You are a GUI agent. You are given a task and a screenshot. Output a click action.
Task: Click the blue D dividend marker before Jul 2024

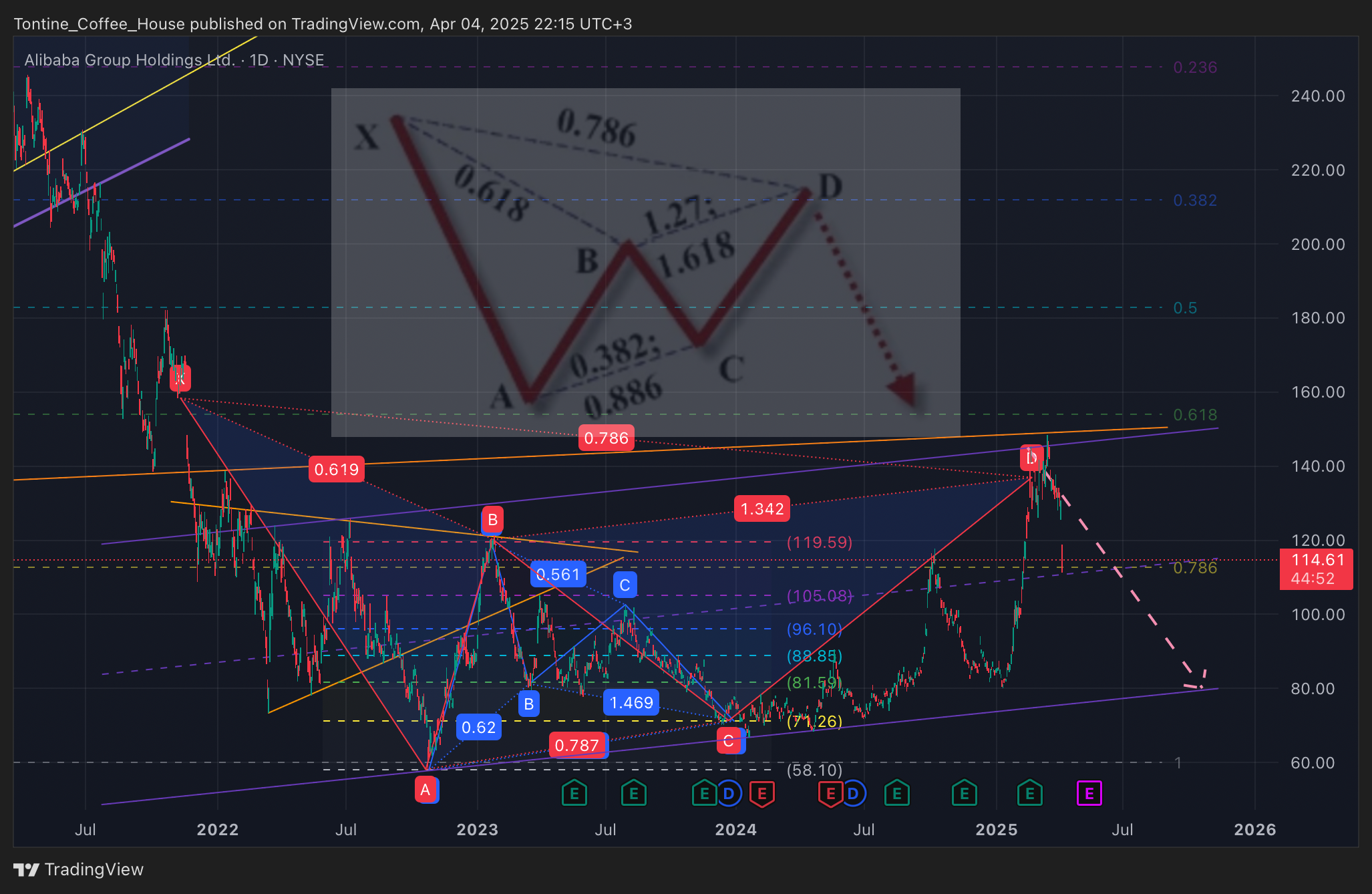point(853,794)
